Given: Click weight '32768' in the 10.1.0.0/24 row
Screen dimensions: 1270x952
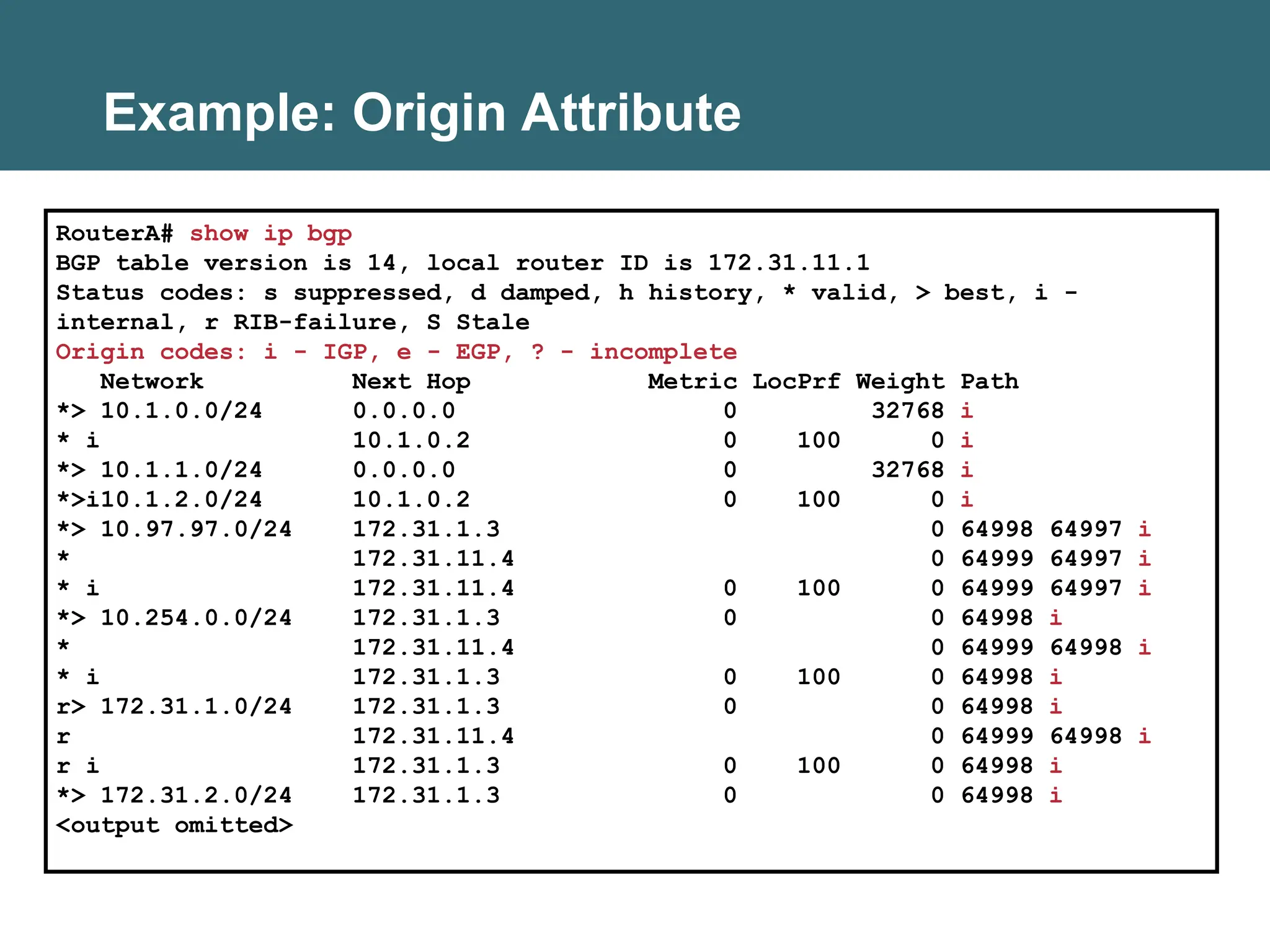Looking at the screenshot, I should pyautogui.click(x=908, y=411).
